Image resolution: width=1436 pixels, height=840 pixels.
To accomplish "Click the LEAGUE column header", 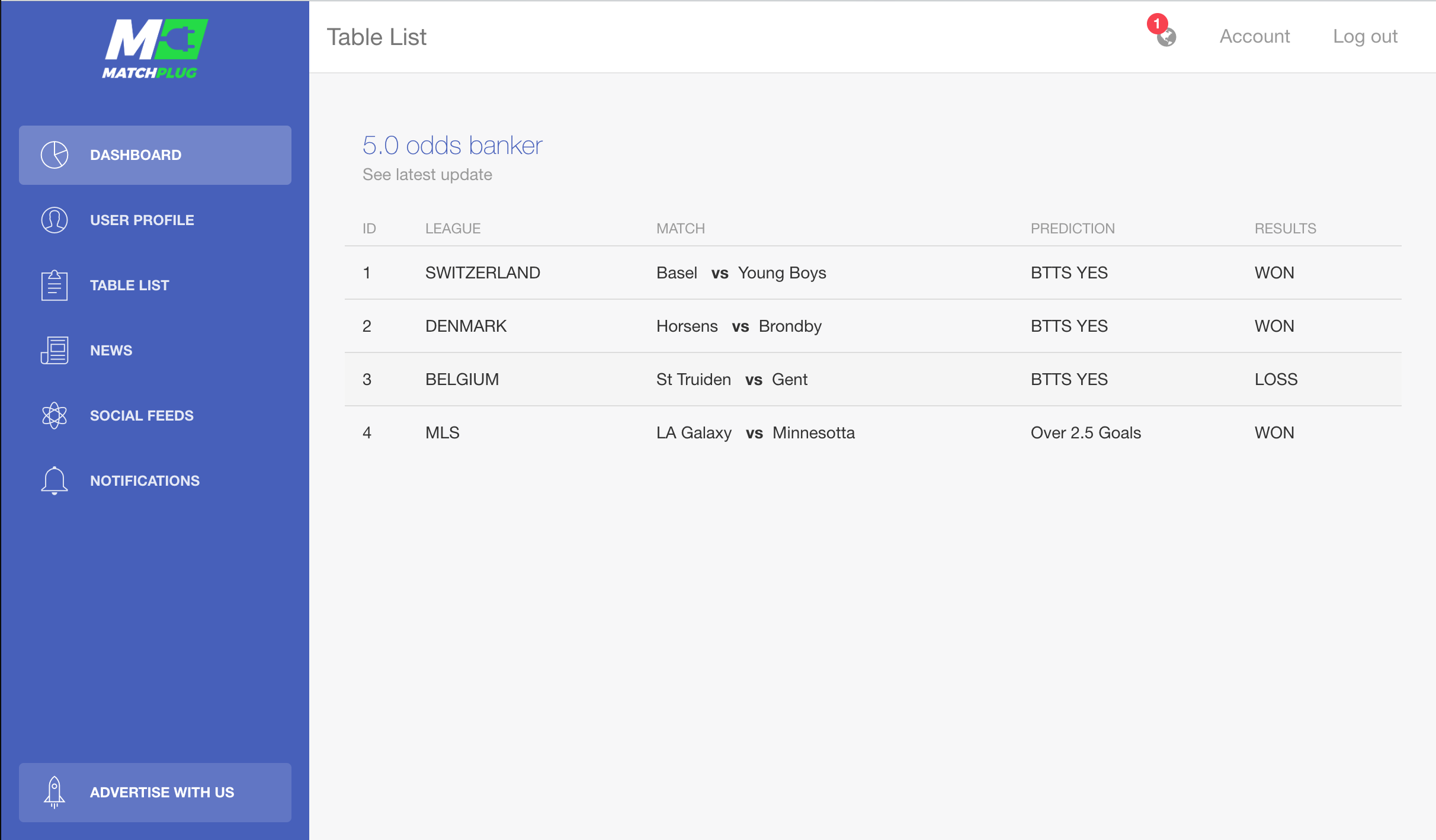I will coord(453,228).
